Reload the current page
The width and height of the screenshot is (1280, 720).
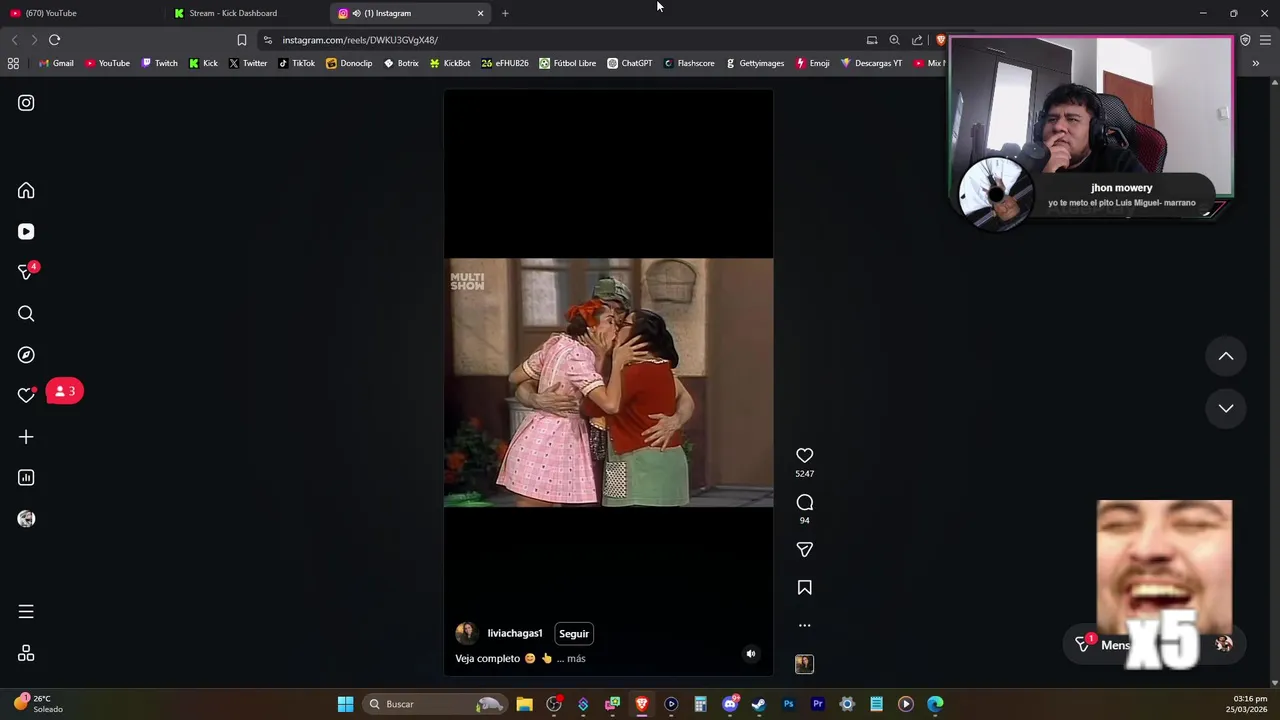[x=55, y=40]
